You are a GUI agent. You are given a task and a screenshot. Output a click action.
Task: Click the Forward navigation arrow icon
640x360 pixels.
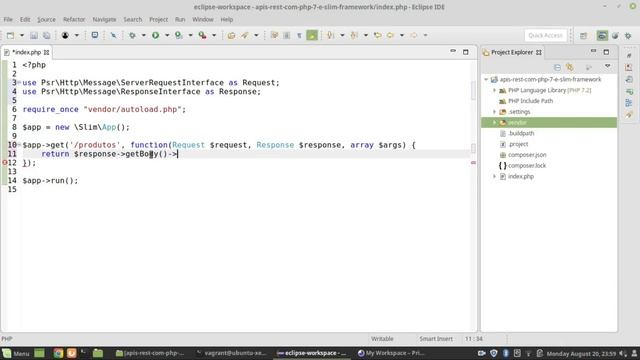click(414, 36)
